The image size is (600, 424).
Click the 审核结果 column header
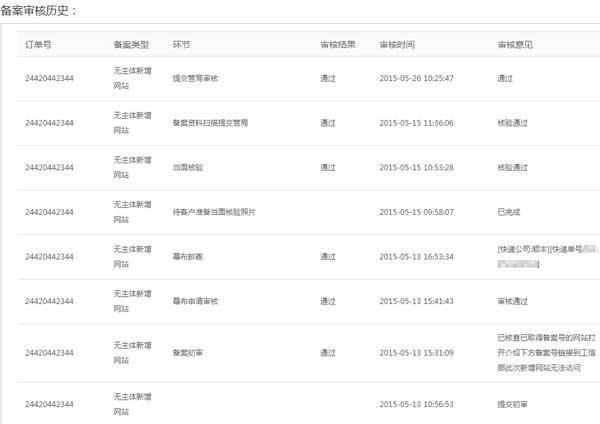(336, 45)
